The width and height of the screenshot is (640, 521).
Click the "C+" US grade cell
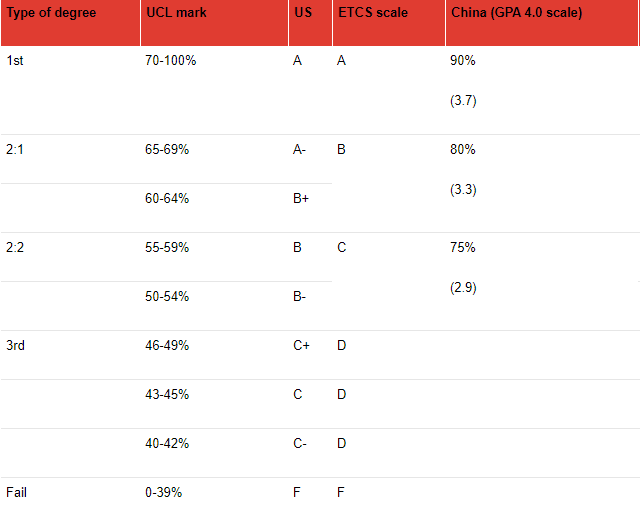(301, 345)
